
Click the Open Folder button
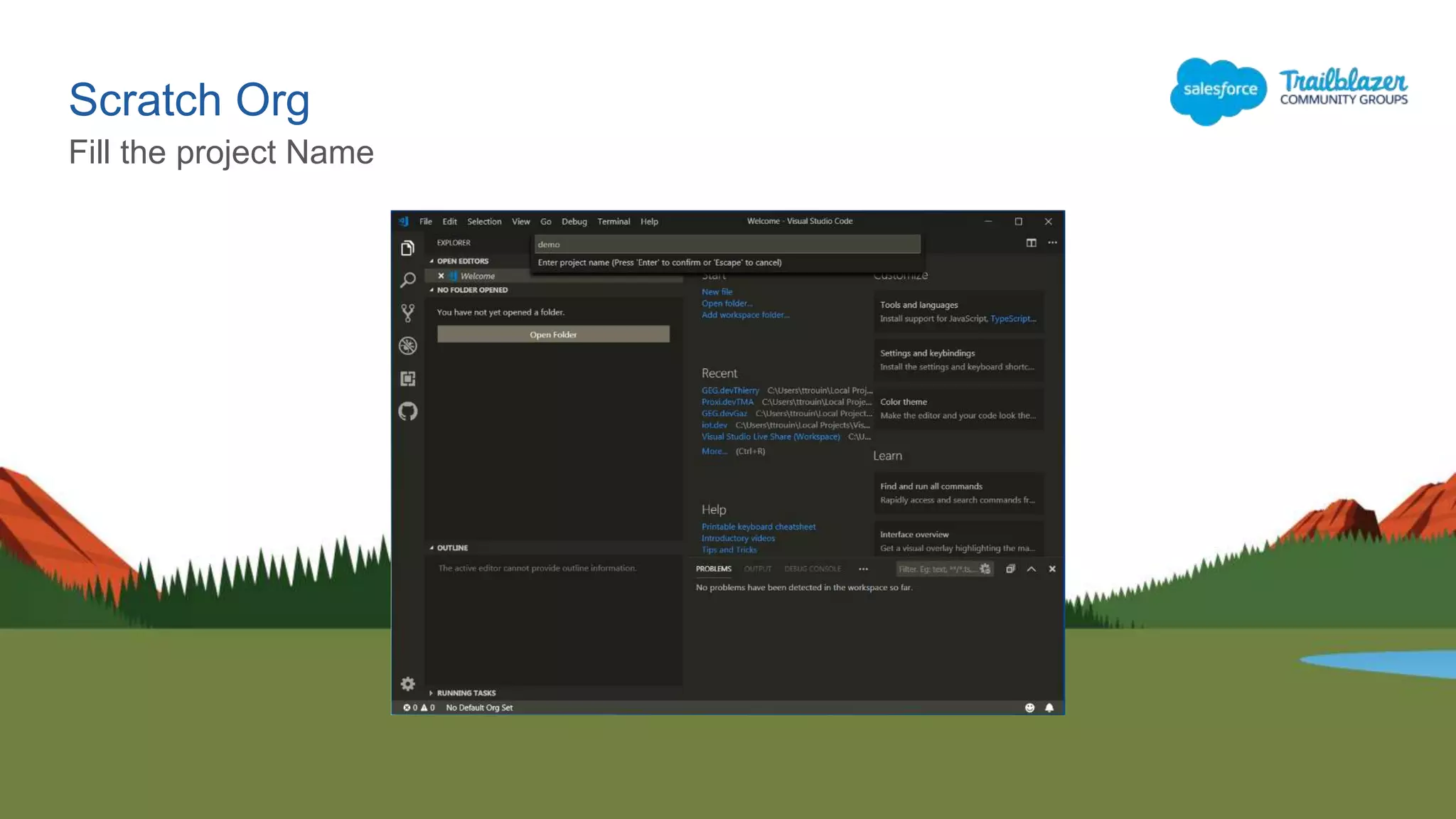coord(553,334)
